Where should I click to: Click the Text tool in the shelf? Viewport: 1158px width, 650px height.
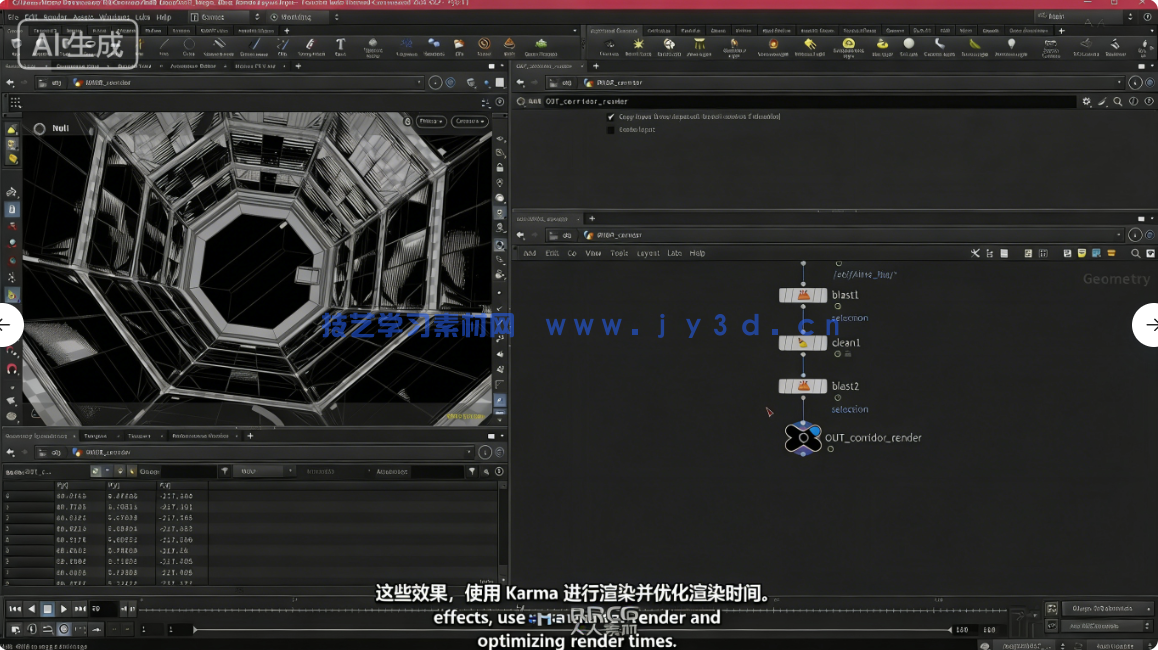pyautogui.click(x=340, y=45)
